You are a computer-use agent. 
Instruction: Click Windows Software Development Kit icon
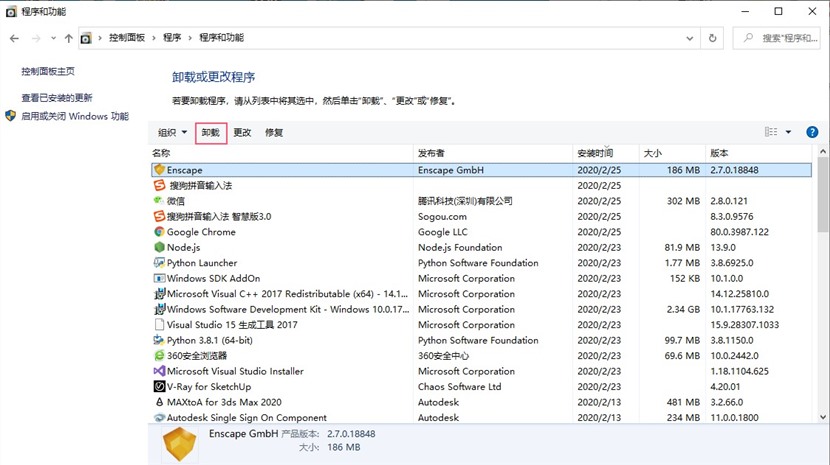coord(159,309)
